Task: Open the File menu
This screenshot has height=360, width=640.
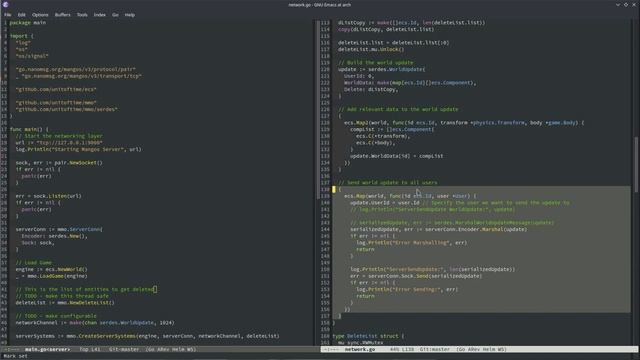Action: pos(8,15)
